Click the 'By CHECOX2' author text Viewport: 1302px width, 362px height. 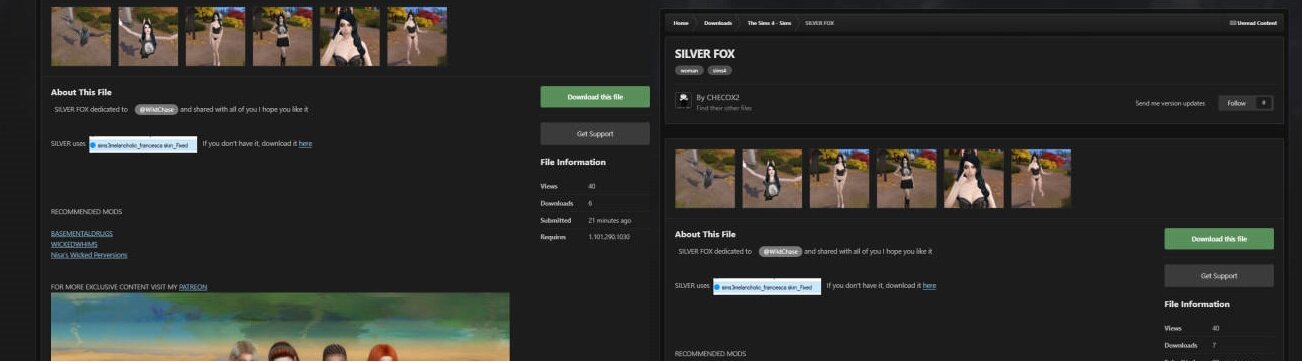[718, 97]
